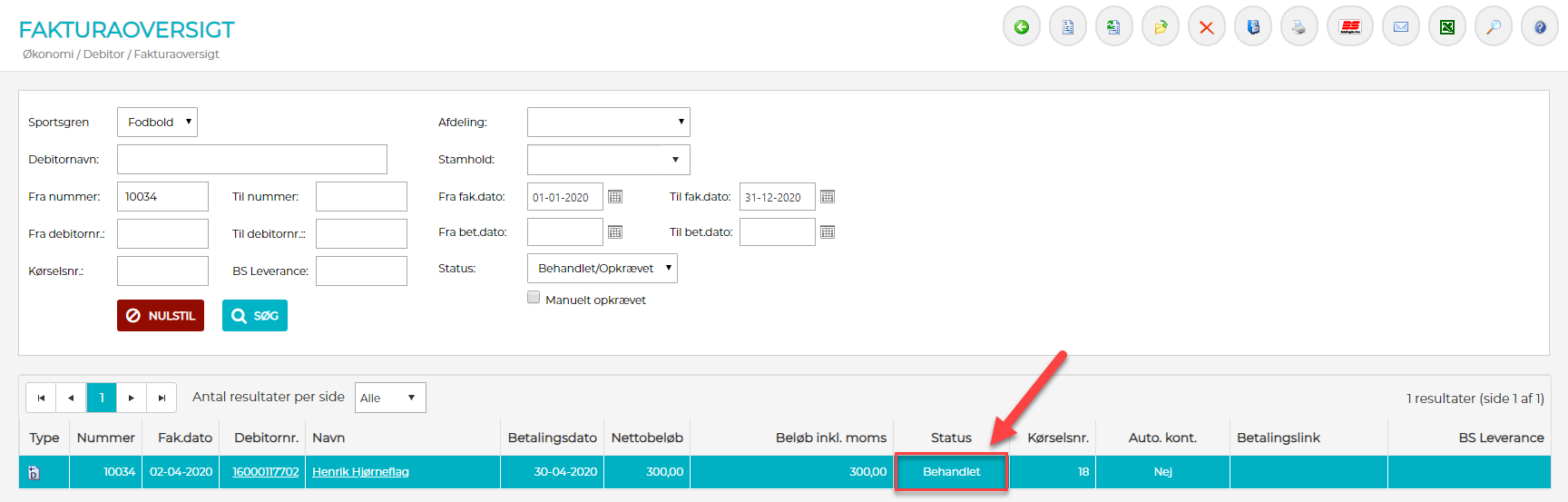Open the Fra fak.dato calendar picker
Viewport: 1568px width, 502px height.
click(615, 197)
